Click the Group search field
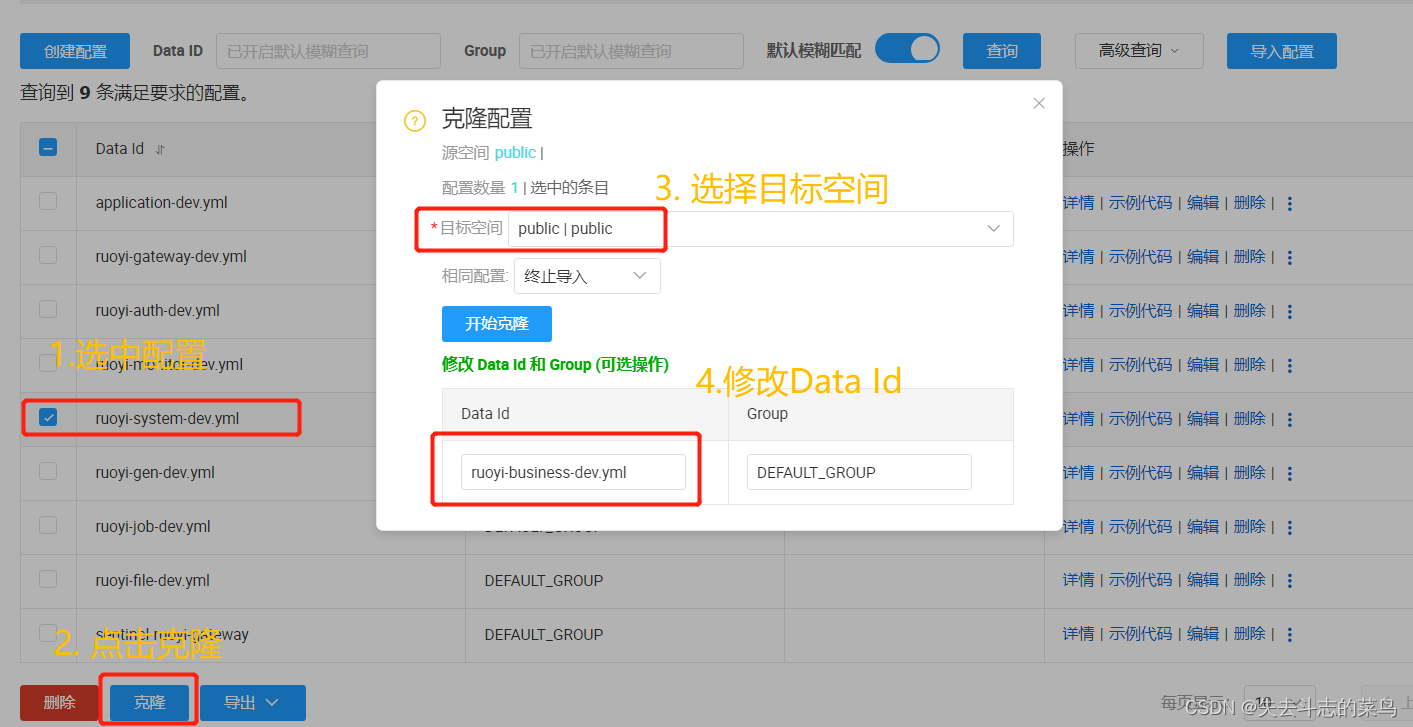This screenshot has width=1413, height=727. pos(631,51)
